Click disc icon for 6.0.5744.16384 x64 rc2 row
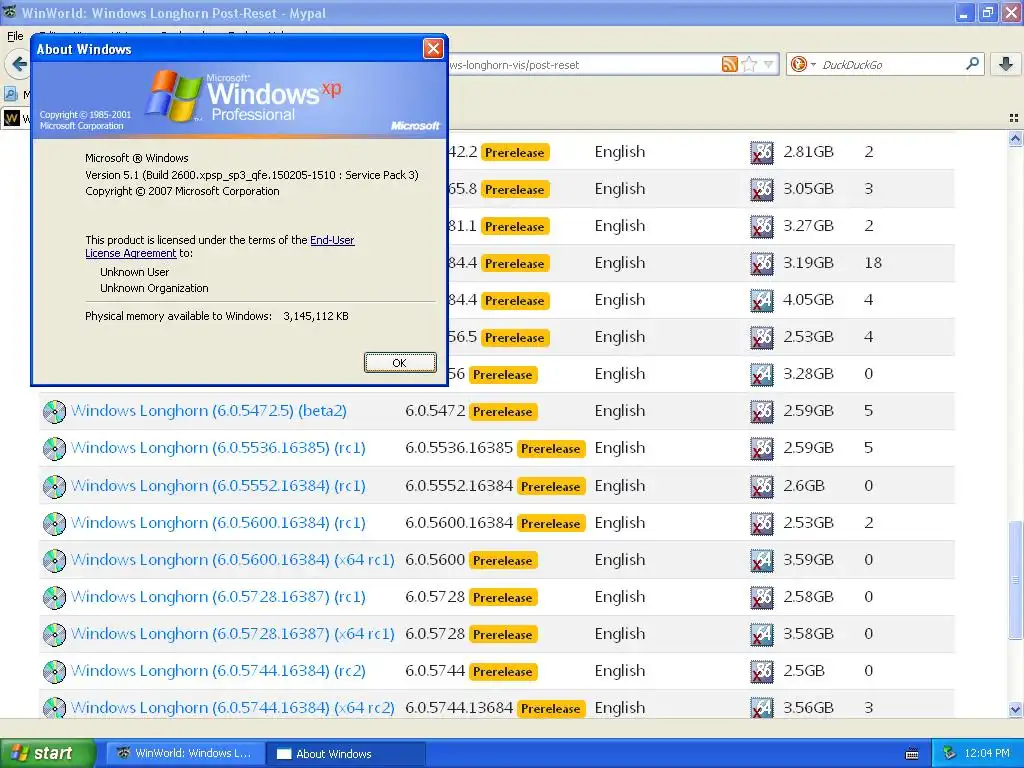The image size is (1024, 768). click(54, 709)
